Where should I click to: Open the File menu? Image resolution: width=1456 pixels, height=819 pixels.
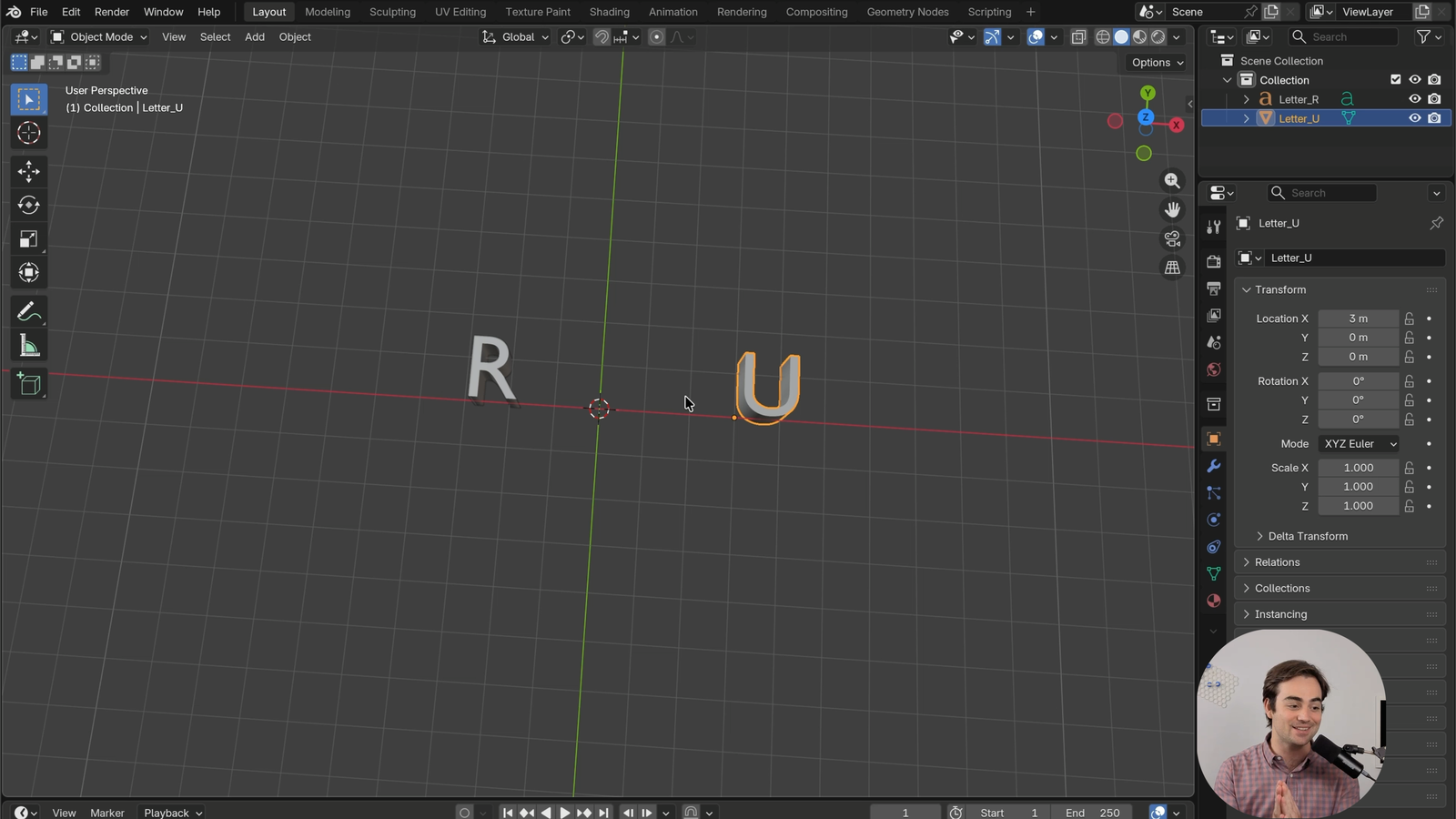click(39, 12)
